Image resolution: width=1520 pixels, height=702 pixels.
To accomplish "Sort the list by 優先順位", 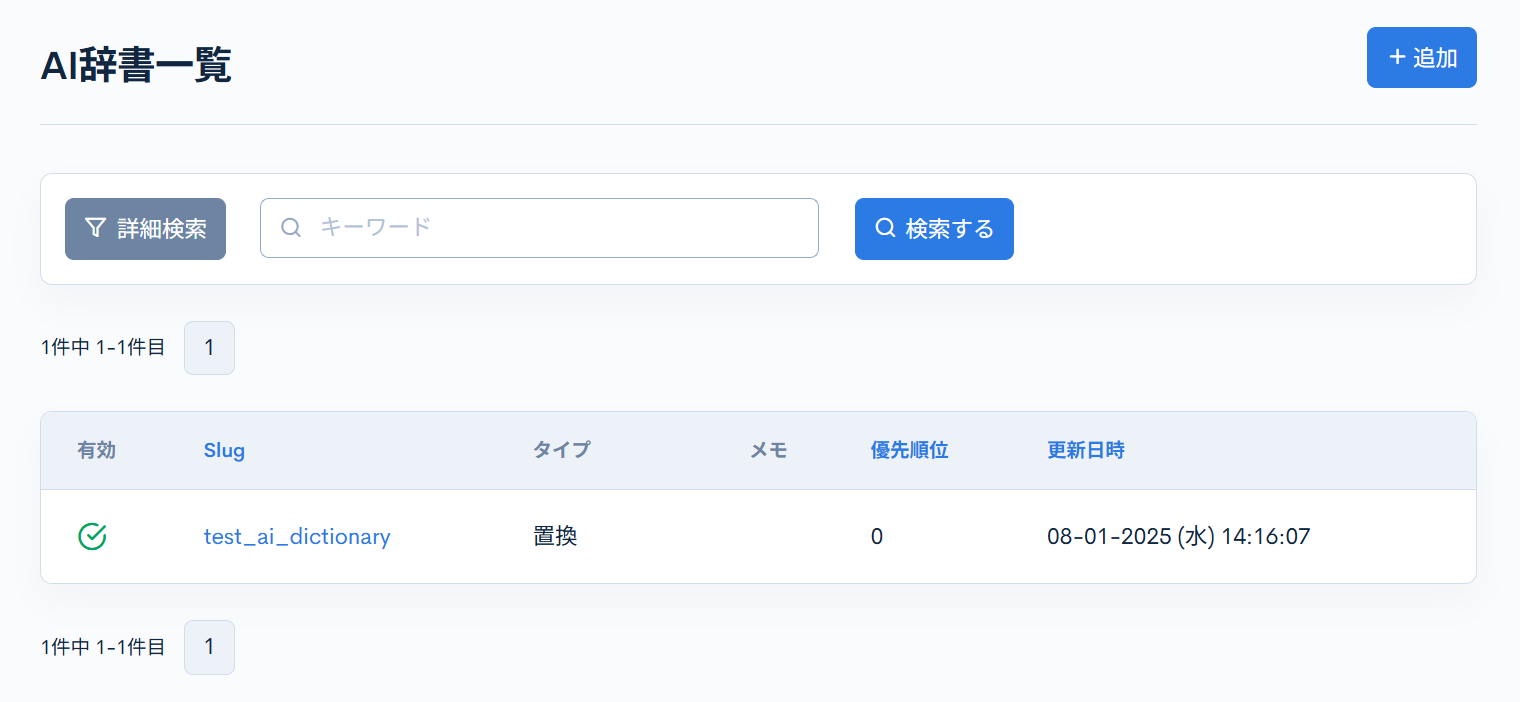I will tap(909, 450).
